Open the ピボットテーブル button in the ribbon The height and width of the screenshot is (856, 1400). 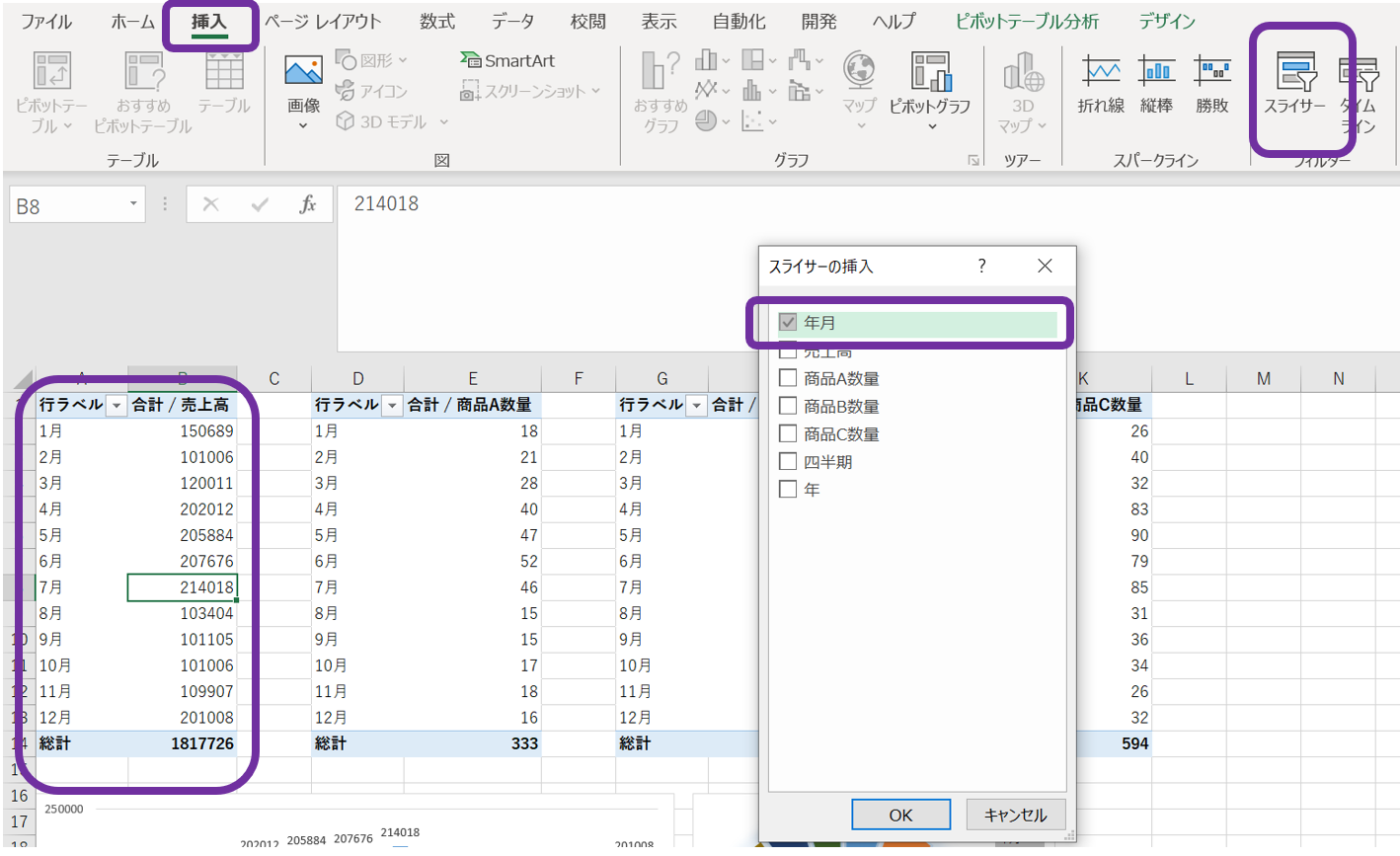pyautogui.click(x=51, y=92)
